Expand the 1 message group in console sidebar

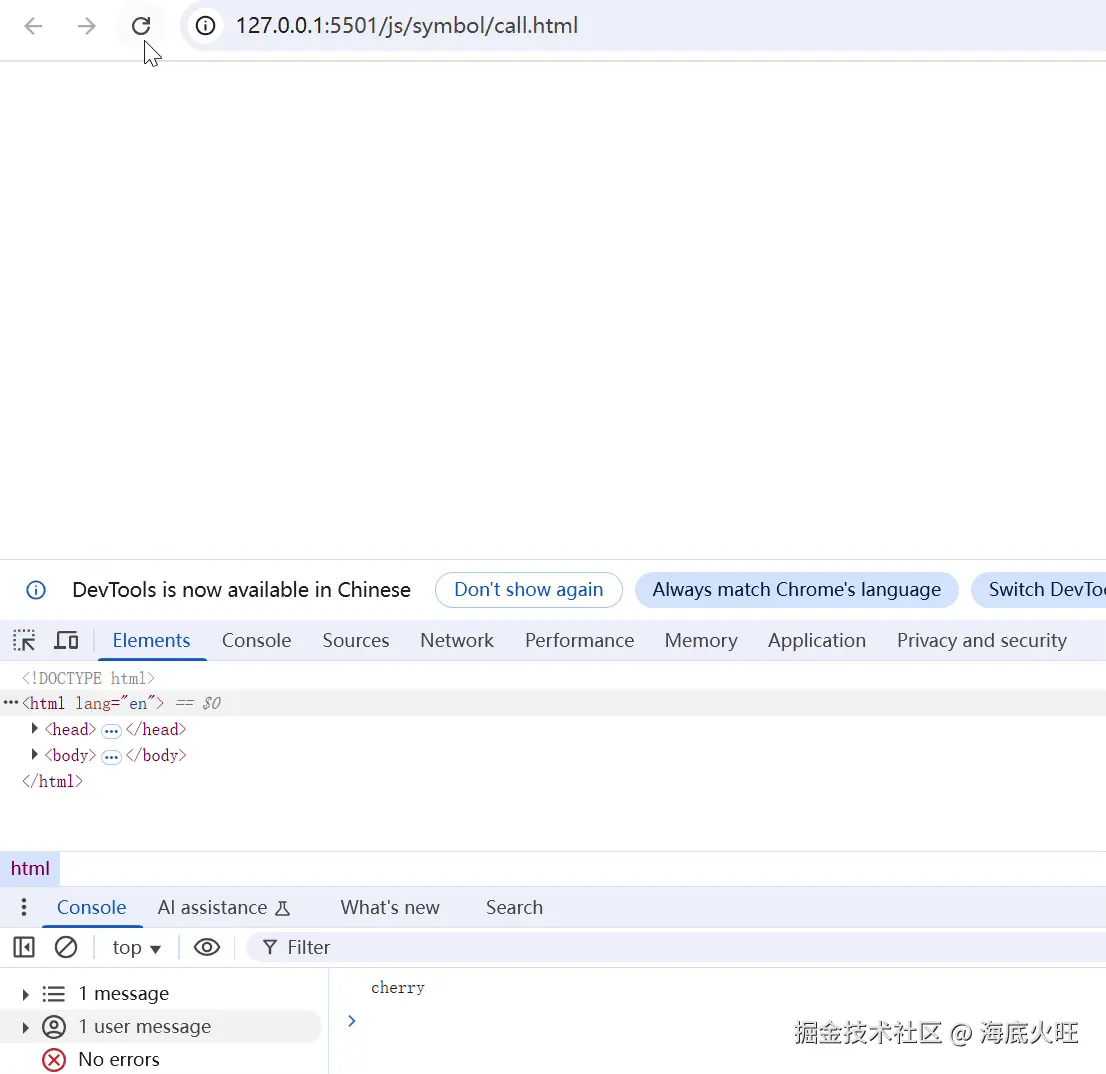24,993
